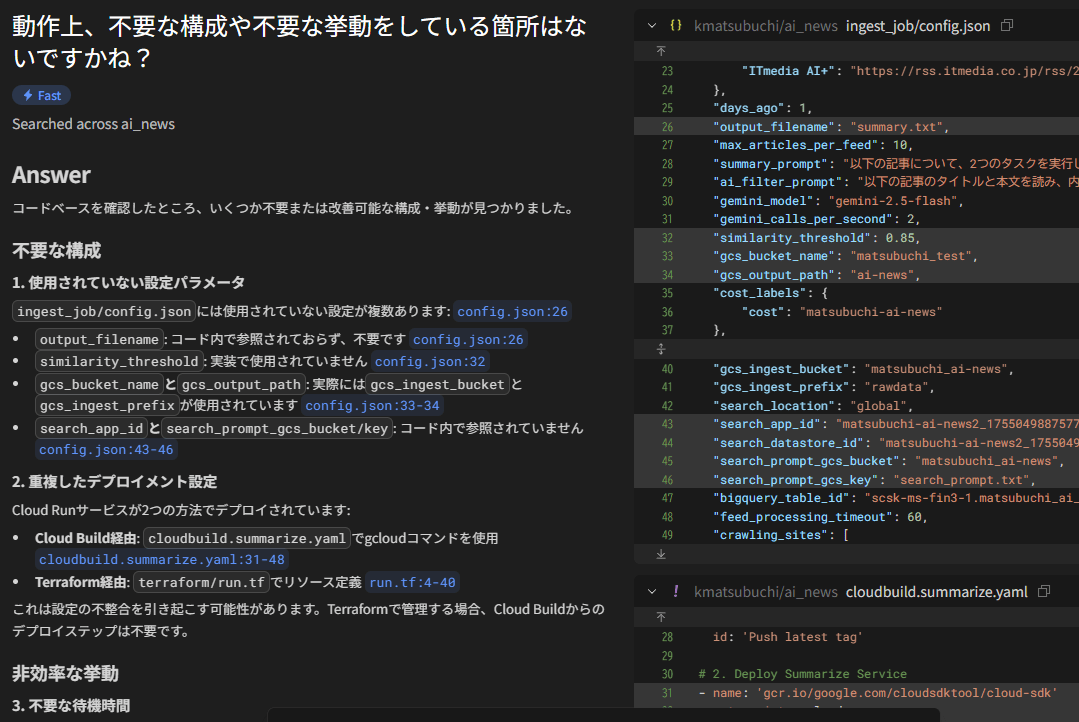Screen dimensions: 1079x722
Task: Expand lines below line 49 in config.json
Action: click(x=660, y=553)
